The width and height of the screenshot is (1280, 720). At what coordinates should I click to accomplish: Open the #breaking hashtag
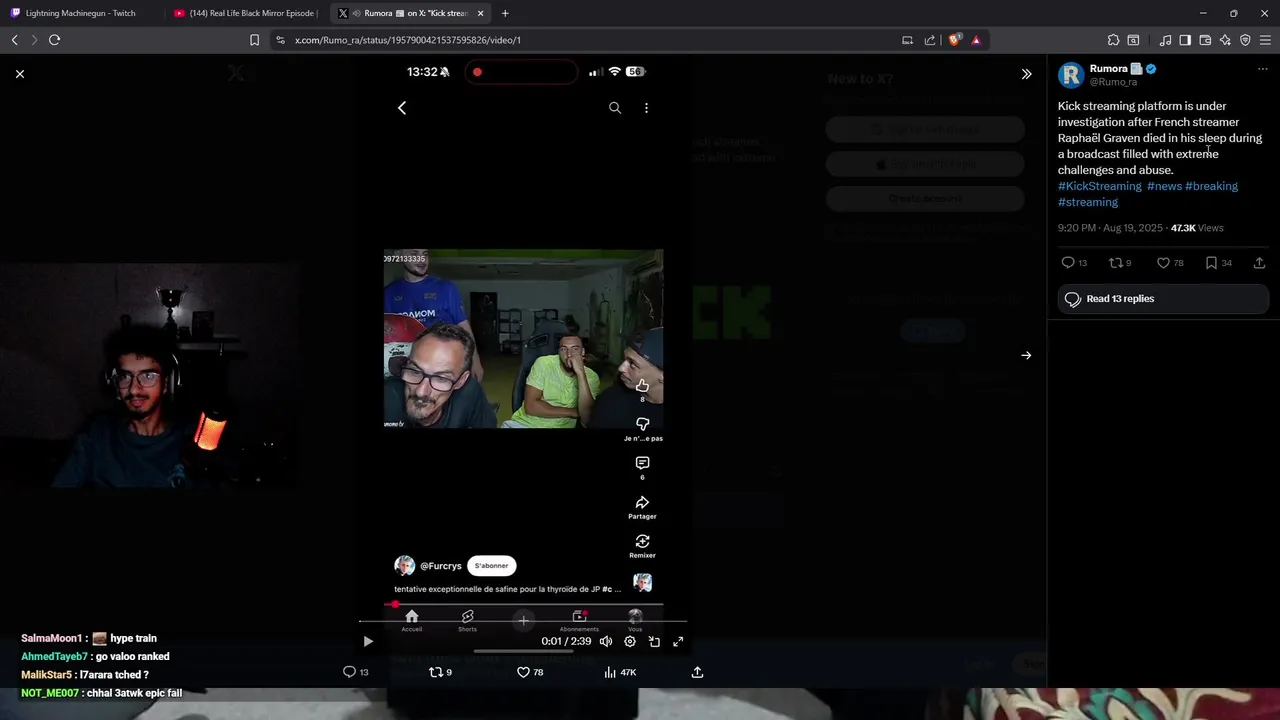[x=1211, y=186]
